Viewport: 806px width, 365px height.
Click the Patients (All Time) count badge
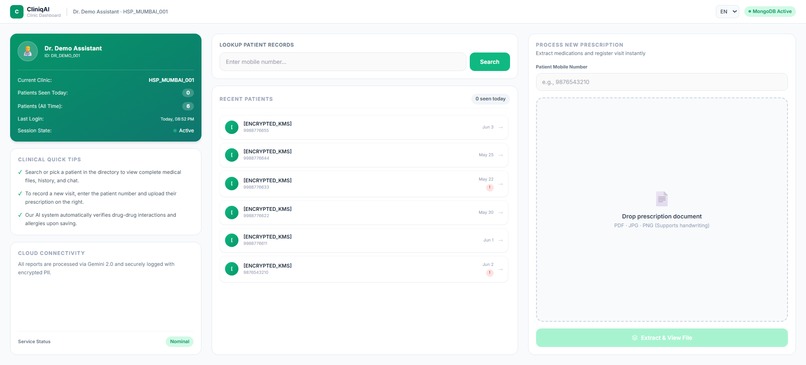click(188, 106)
